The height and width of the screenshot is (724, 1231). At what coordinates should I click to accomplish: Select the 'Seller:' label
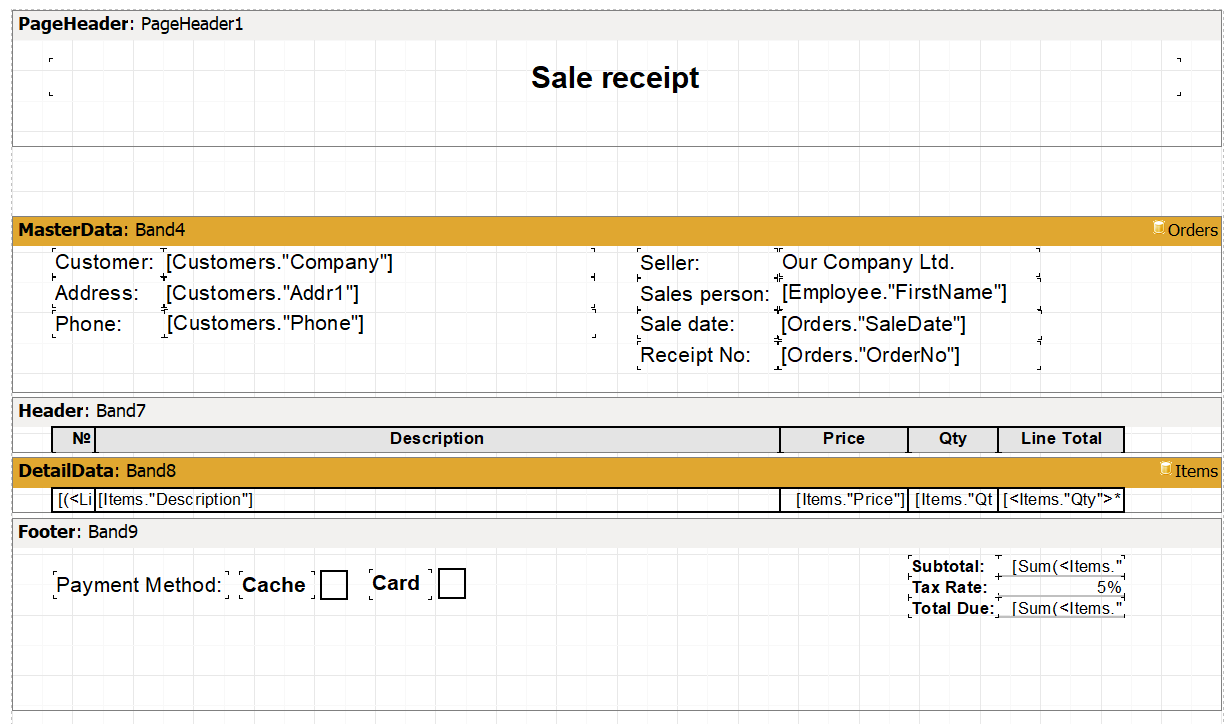(707, 263)
